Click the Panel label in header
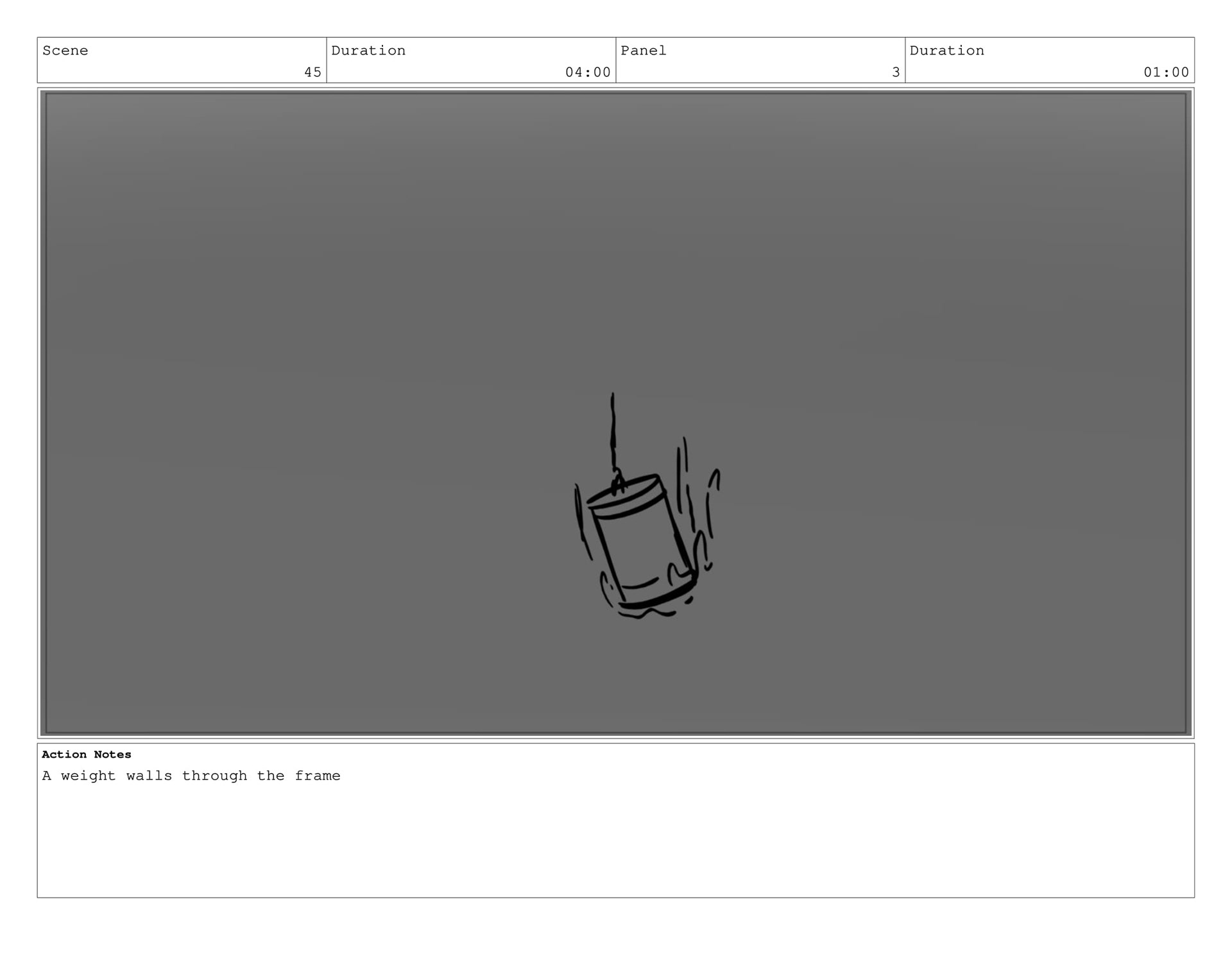Screen dimensions: 1232x954 (x=644, y=51)
